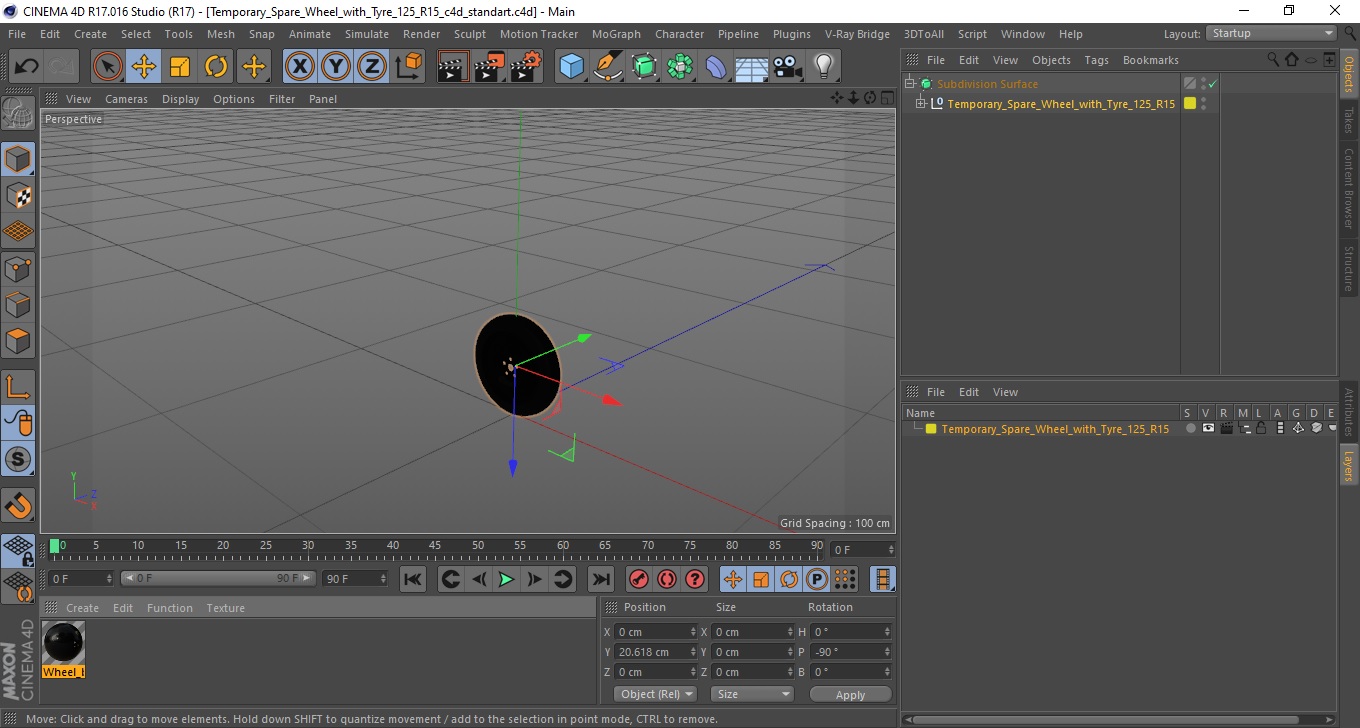Open the Takes side tab
This screenshot has height=728, width=1360.
[1349, 120]
